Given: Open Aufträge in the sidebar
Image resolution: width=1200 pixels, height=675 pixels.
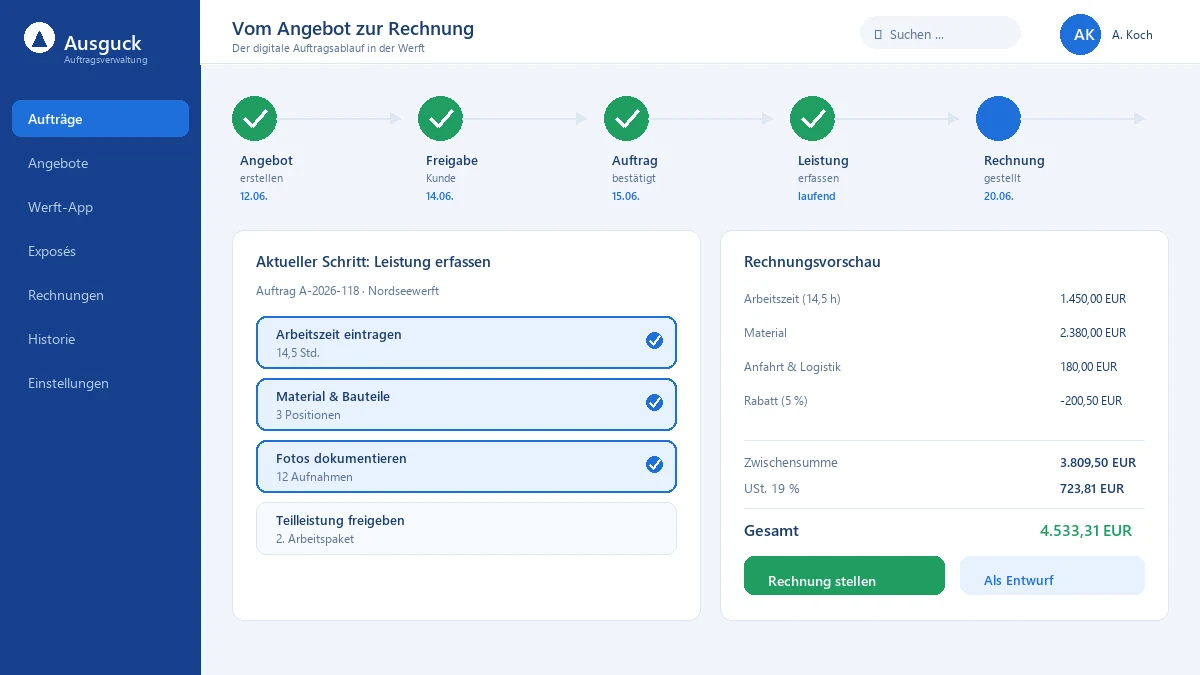Looking at the screenshot, I should (x=100, y=119).
